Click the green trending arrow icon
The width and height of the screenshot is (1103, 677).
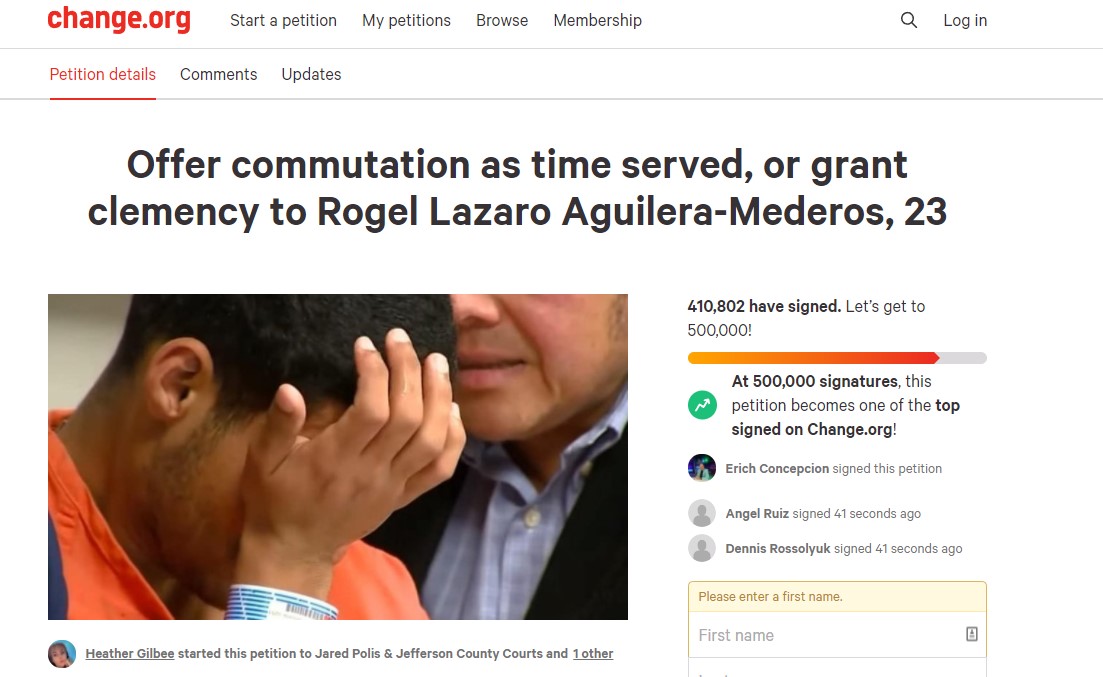[x=702, y=405]
